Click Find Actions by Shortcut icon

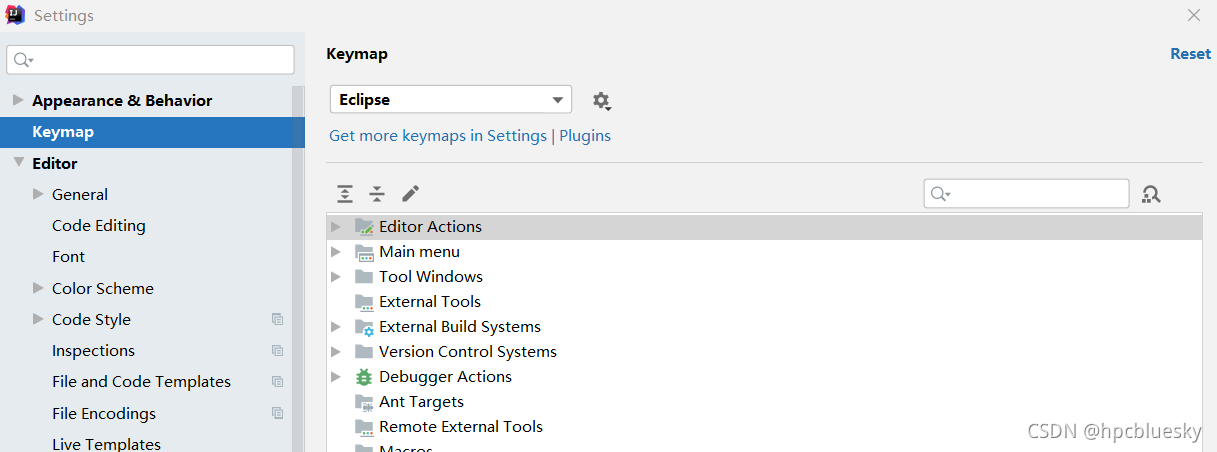(1151, 194)
